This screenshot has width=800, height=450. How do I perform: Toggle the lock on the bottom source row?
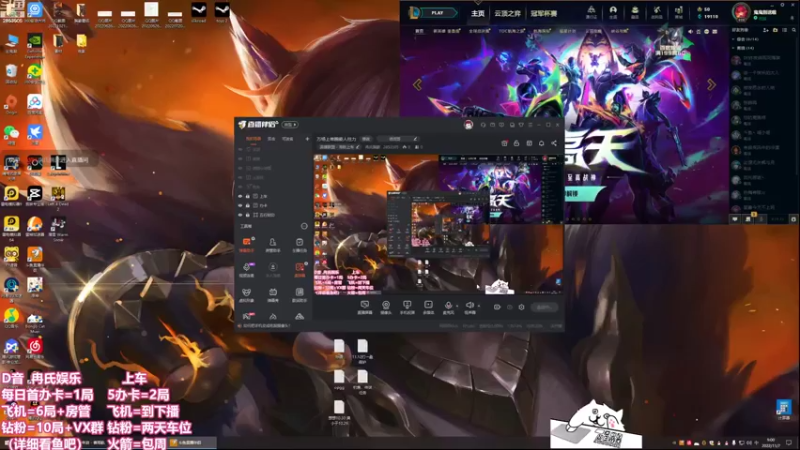247,215
